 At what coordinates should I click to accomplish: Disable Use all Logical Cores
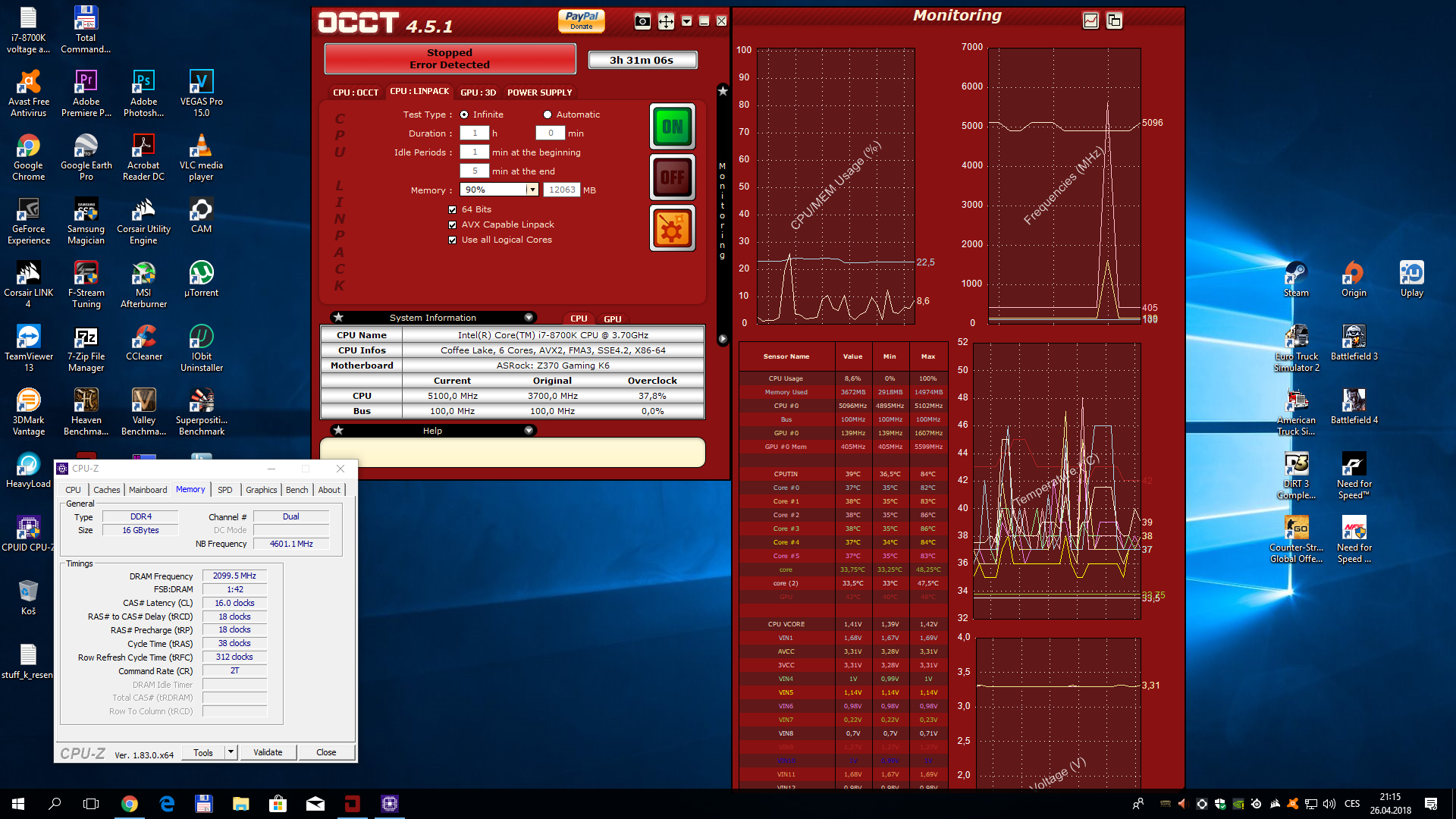(x=453, y=240)
